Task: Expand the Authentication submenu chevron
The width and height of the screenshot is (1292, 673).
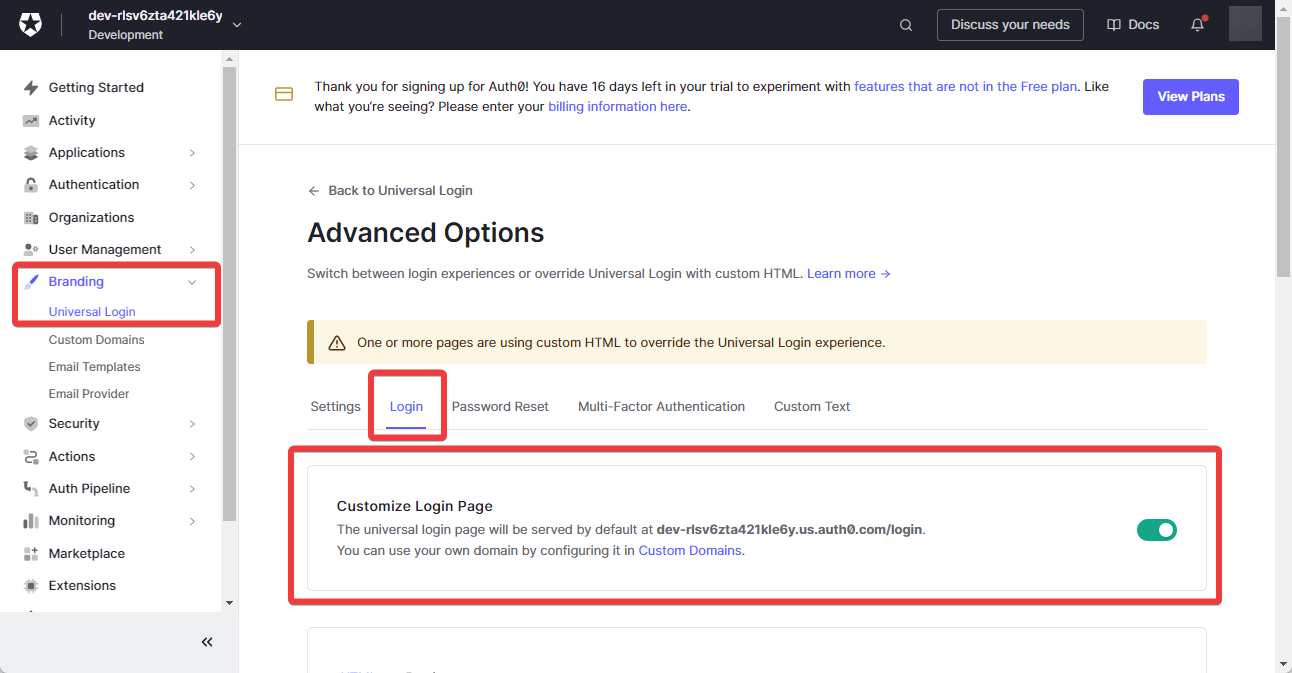Action: [x=192, y=185]
